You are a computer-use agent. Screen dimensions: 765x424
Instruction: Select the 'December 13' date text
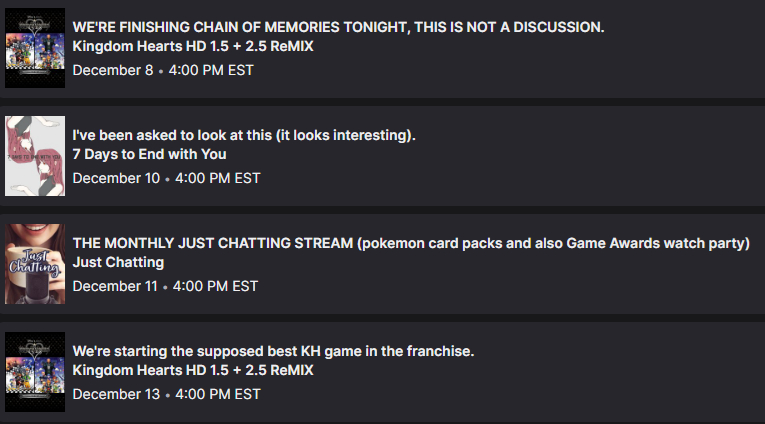(116, 394)
